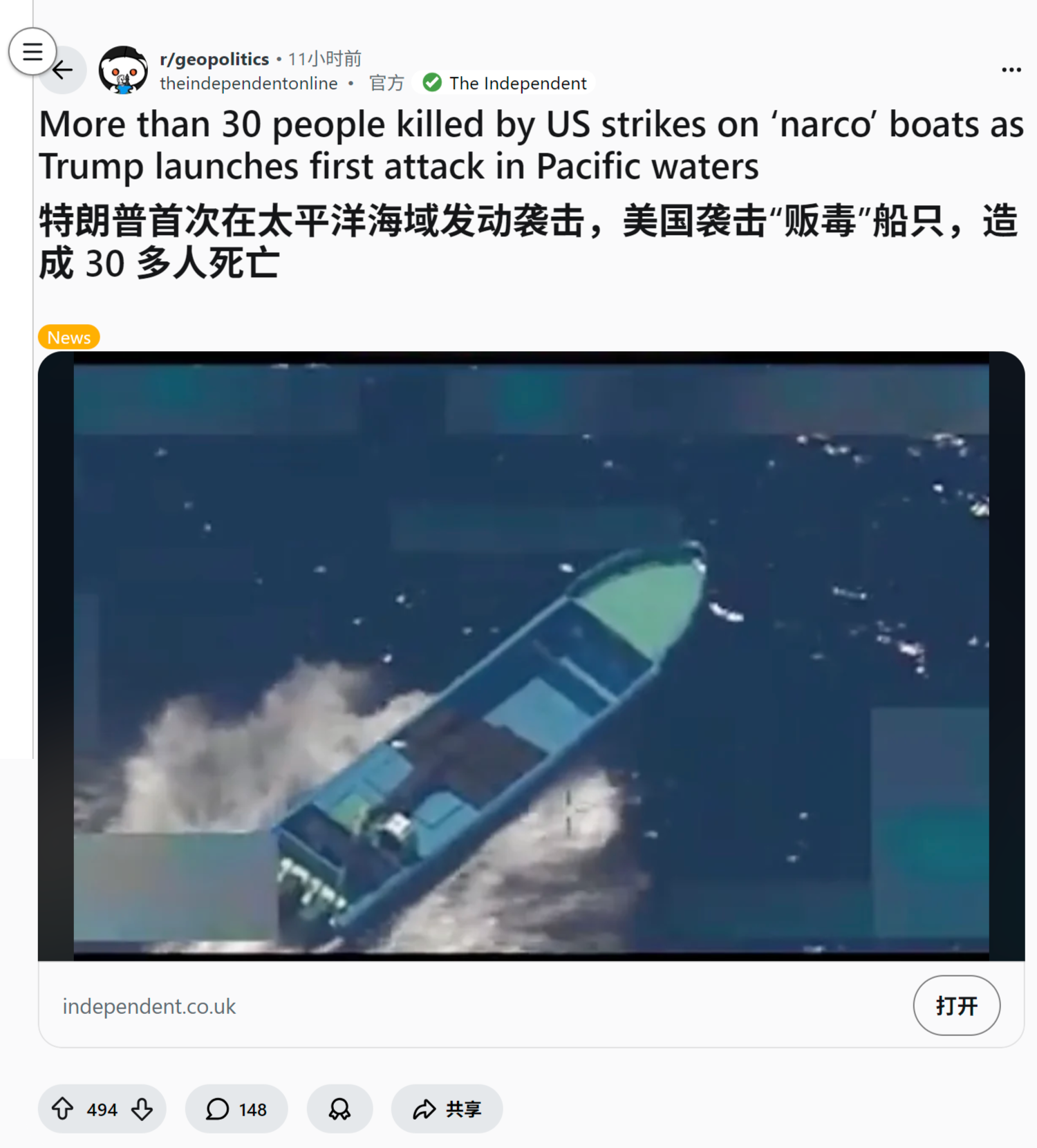Click the 官方 official tag

pos(386,84)
